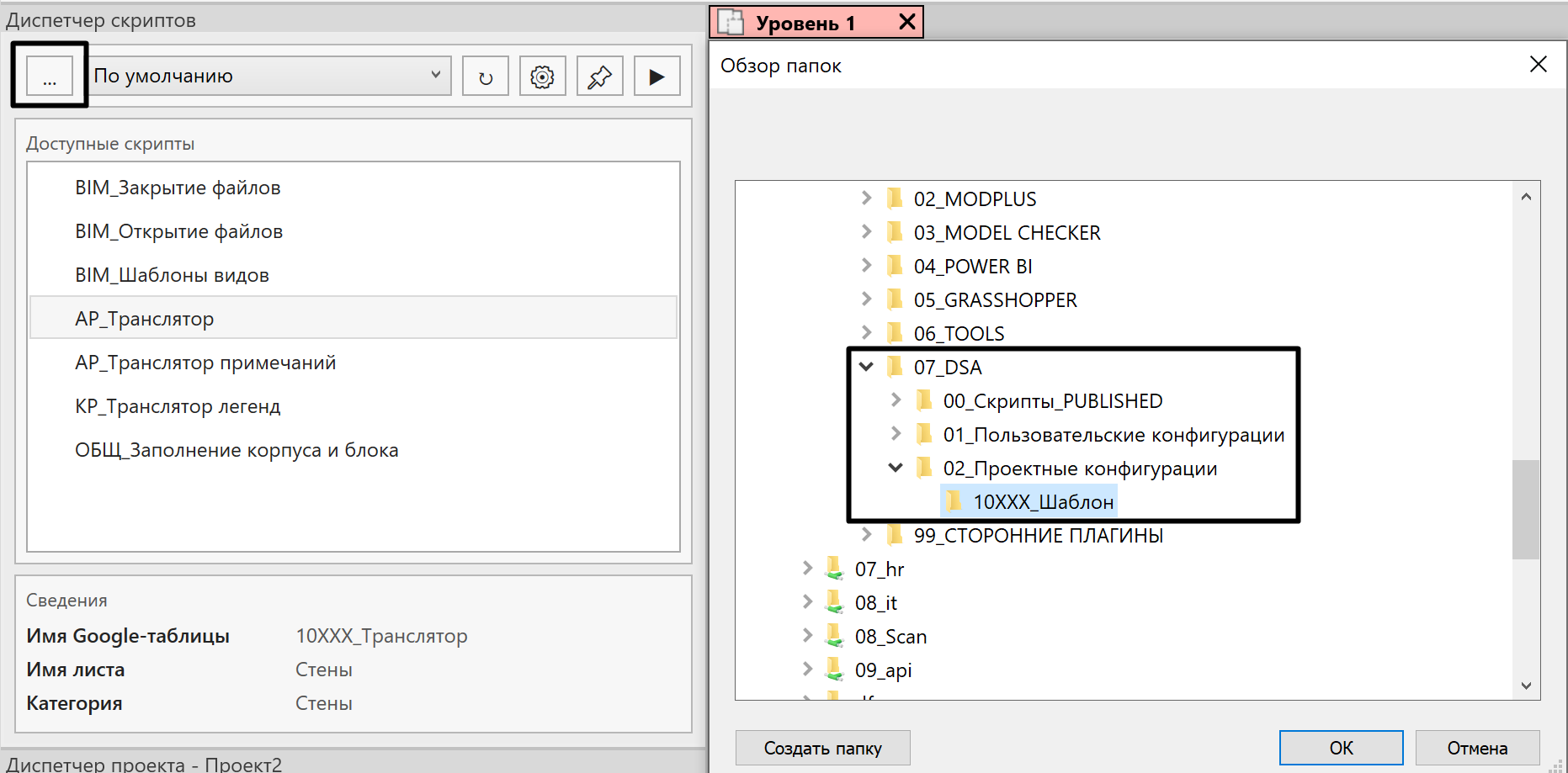Viewport: 1568px width, 773px height.
Task: Expand the 09_api network folder
Action: (807, 670)
